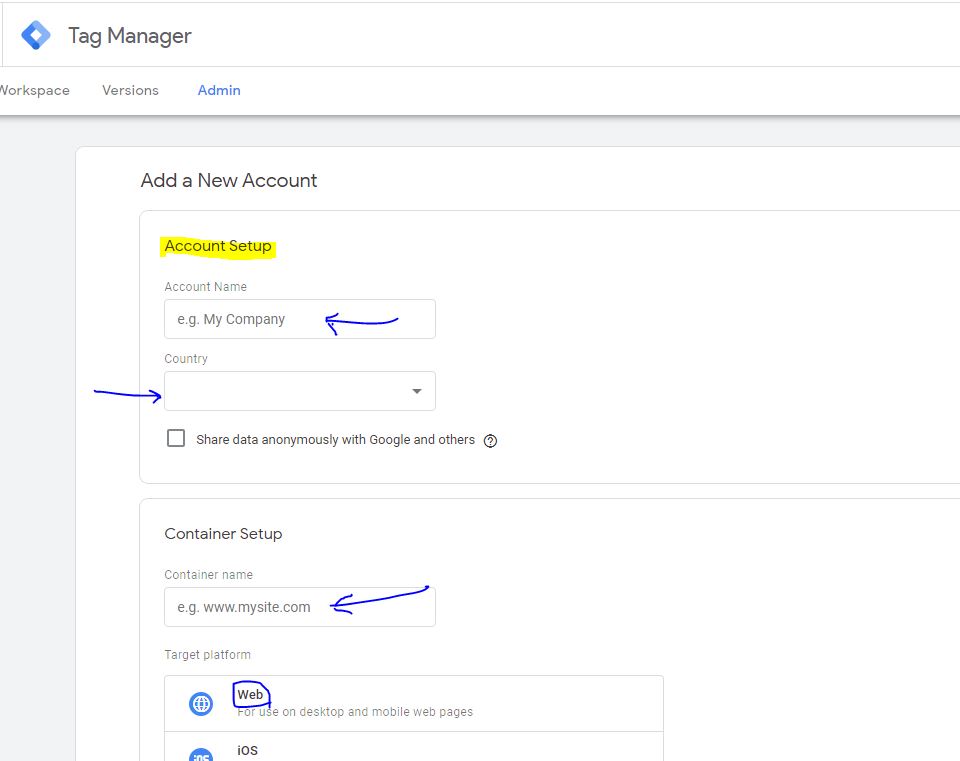Click the Add a New Account heading

pos(229,181)
